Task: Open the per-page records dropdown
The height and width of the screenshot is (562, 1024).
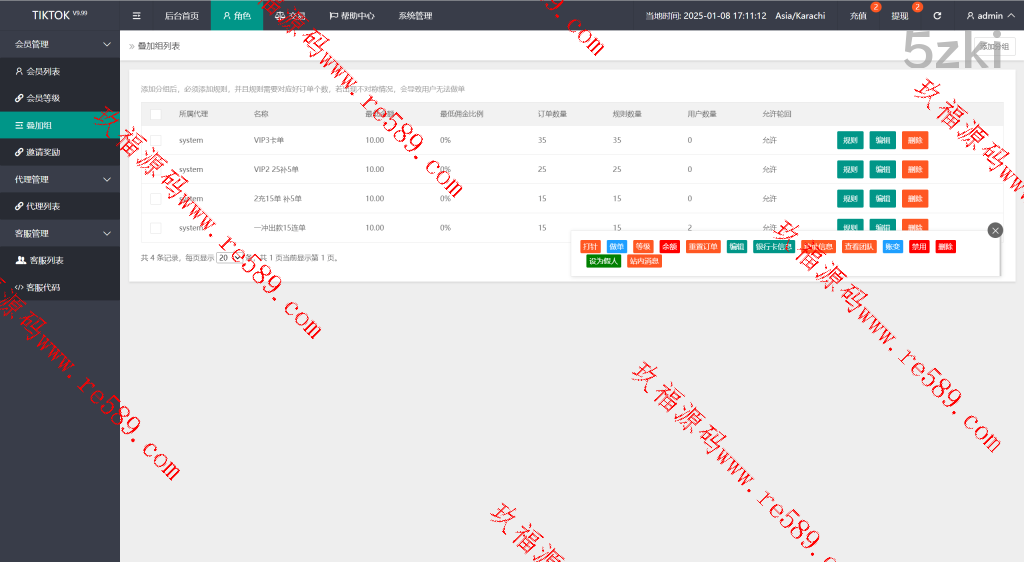Action: pyautogui.click(x=229, y=257)
